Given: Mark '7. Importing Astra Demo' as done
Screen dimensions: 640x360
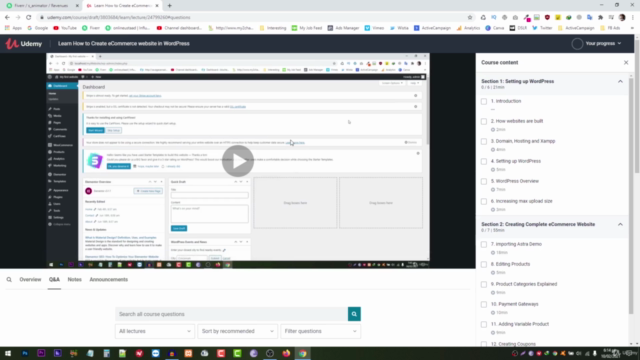Looking at the screenshot, I should 484,244.
